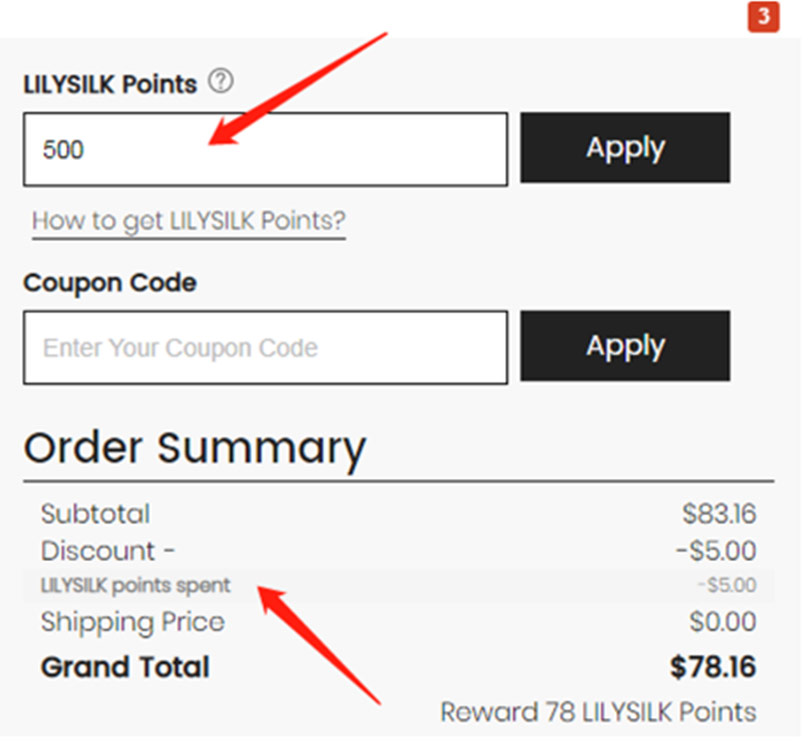Apply the entered LILYSILK Points
The height and width of the screenshot is (741, 810).
coord(625,148)
